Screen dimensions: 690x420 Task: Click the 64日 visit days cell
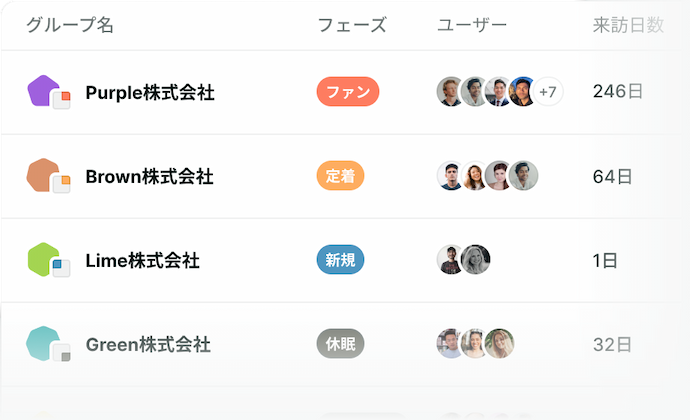(612, 177)
